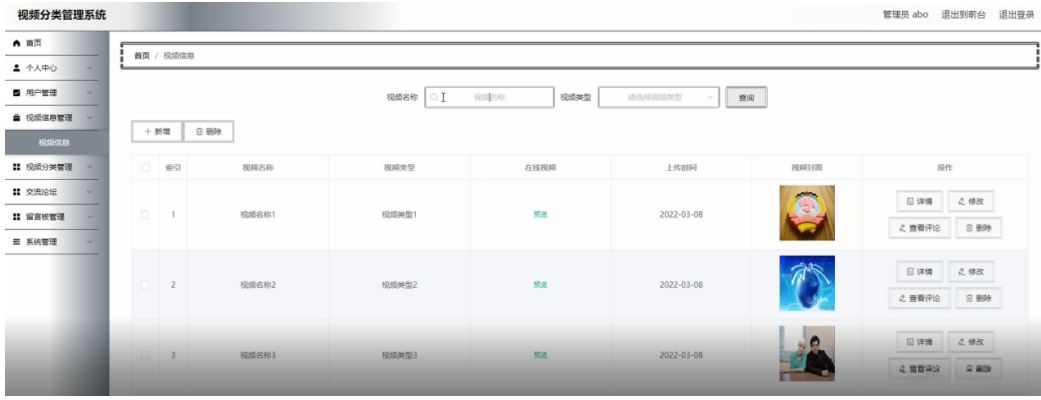Click the 上传时间 column header
Image resolution: width=1041 pixels, height=400 pixels.
[681, 168]
